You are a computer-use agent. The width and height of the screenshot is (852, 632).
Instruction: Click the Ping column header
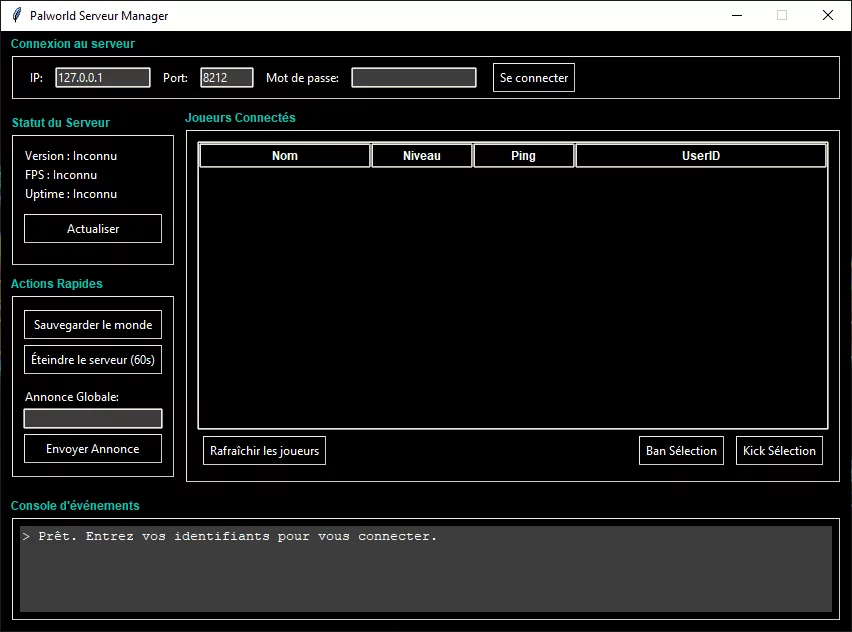(x=524, y=156)
